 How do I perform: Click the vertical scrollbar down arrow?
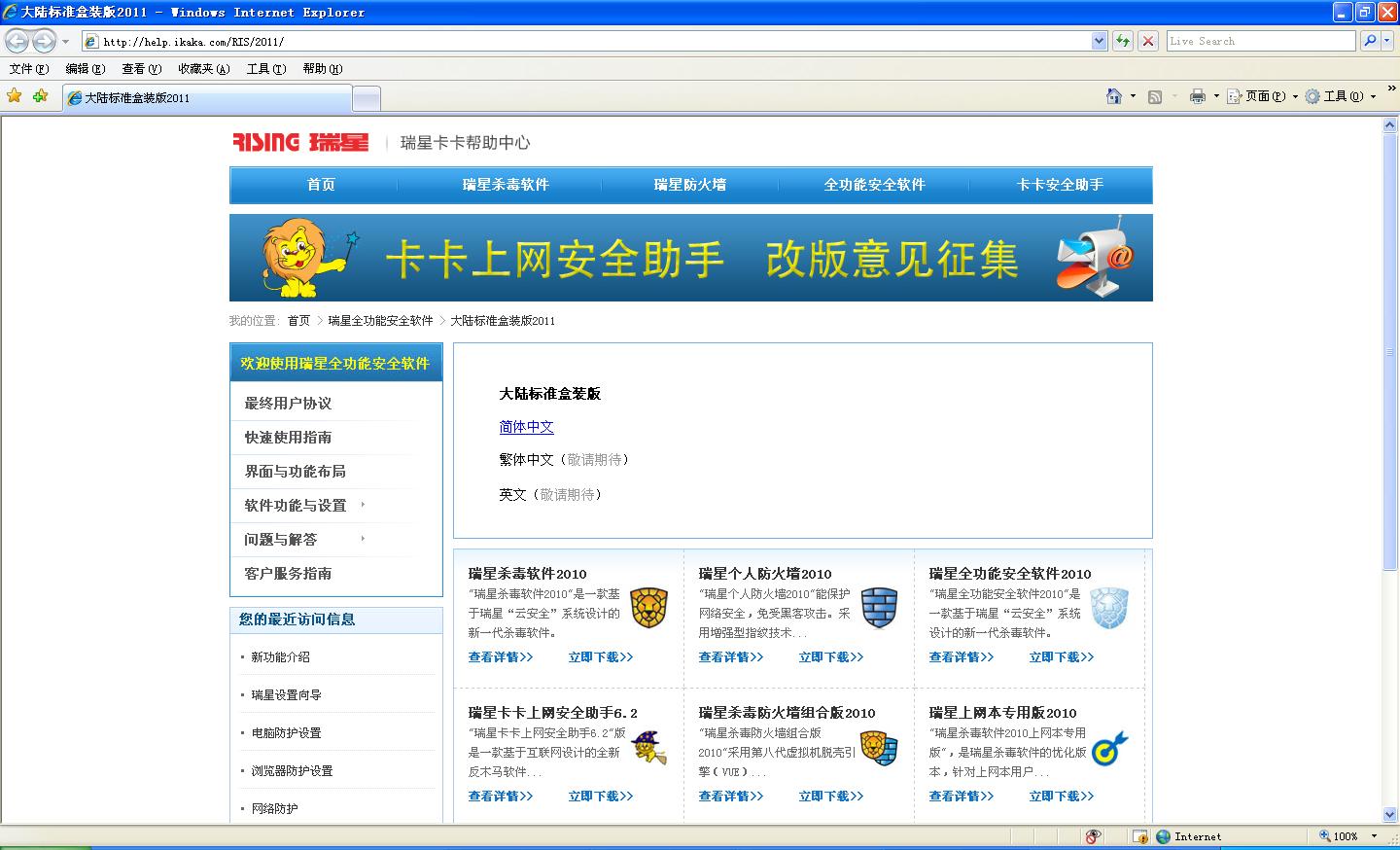click(1390, 815)
